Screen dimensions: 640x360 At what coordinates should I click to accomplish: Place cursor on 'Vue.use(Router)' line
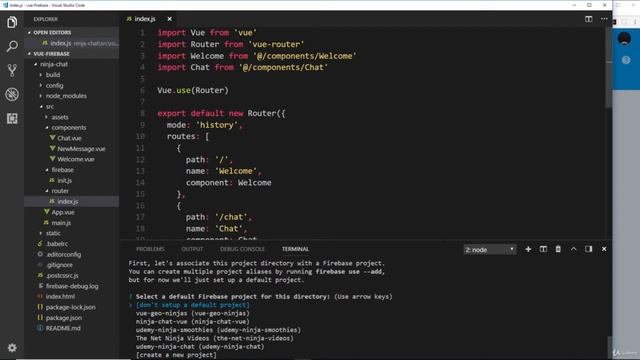[x=193, y=90]
